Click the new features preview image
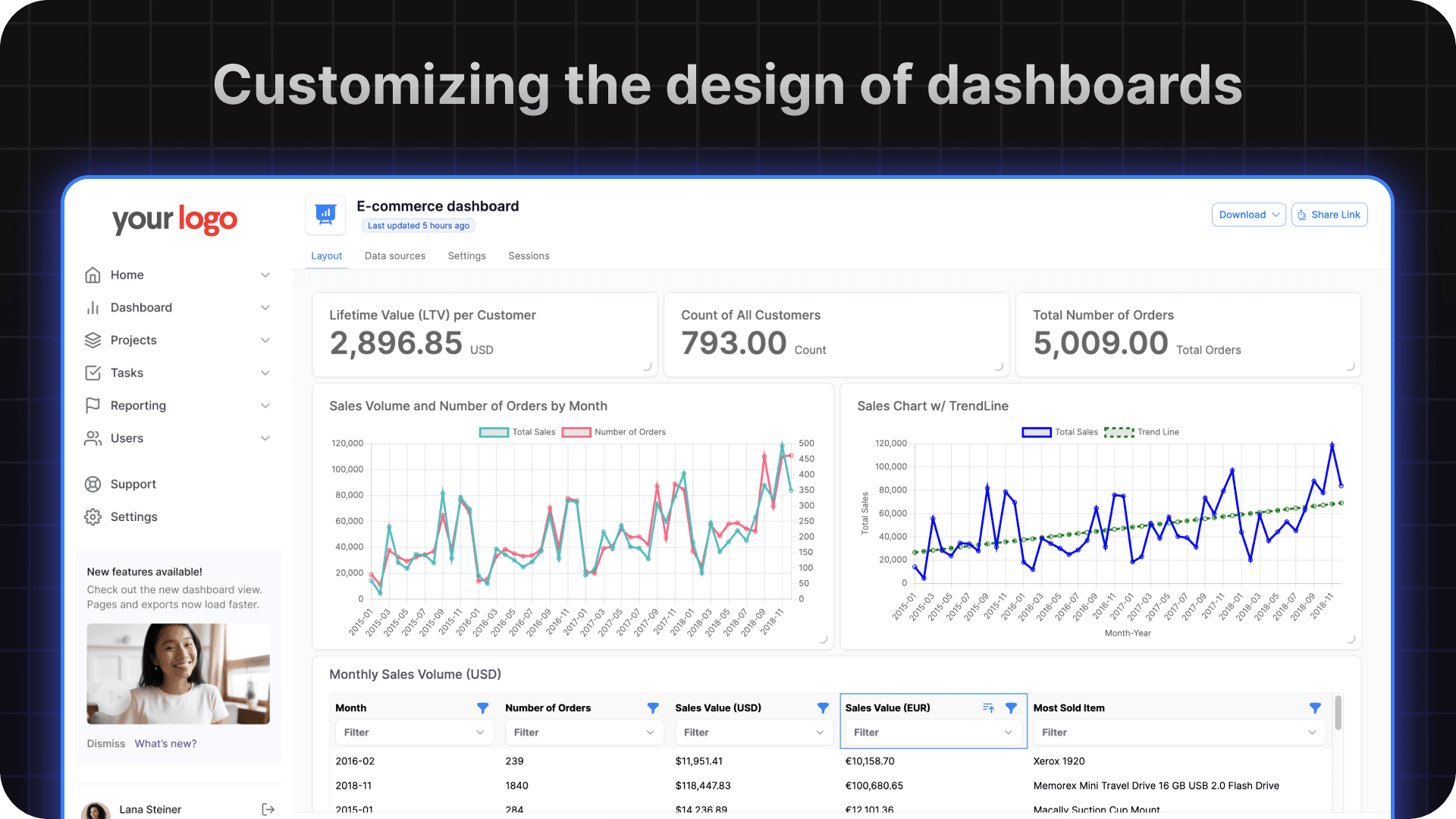The width and height of the screenshot is (1456, 819). [177, 673]
